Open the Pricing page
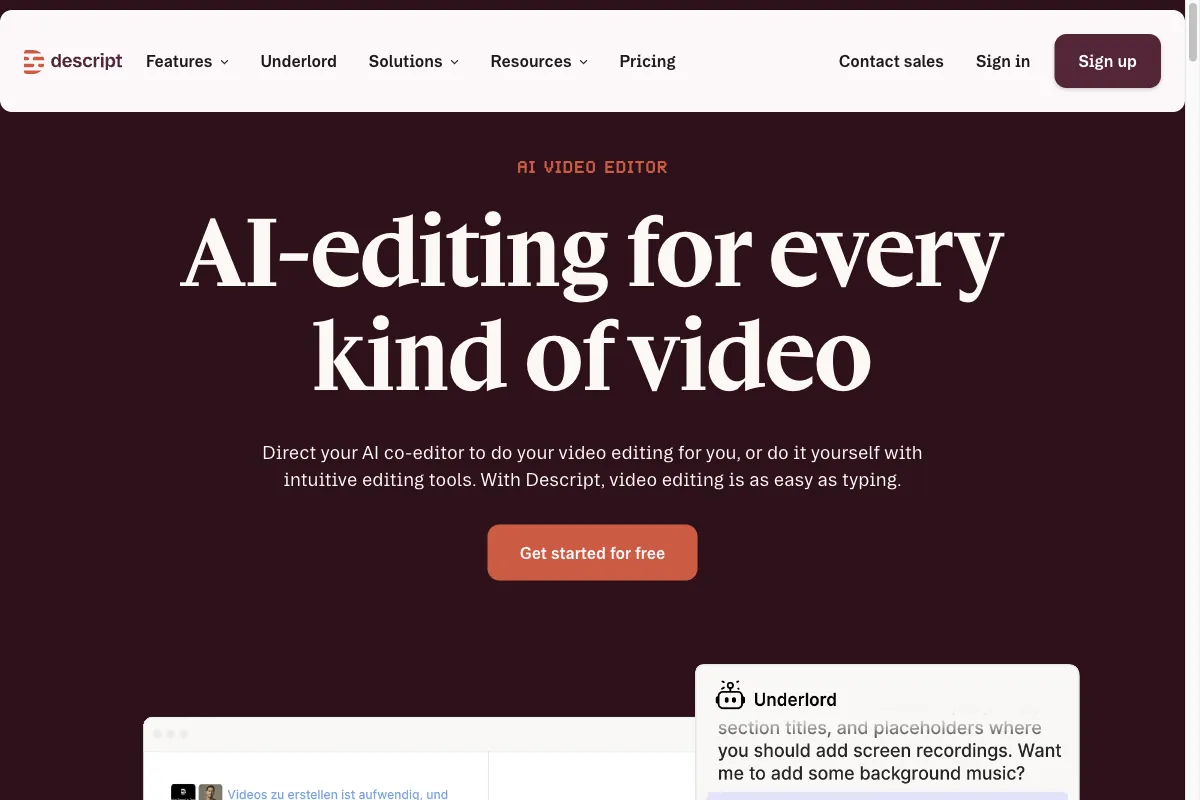Viewport: 1200px width, 800px height. click(x=648, y=61)
